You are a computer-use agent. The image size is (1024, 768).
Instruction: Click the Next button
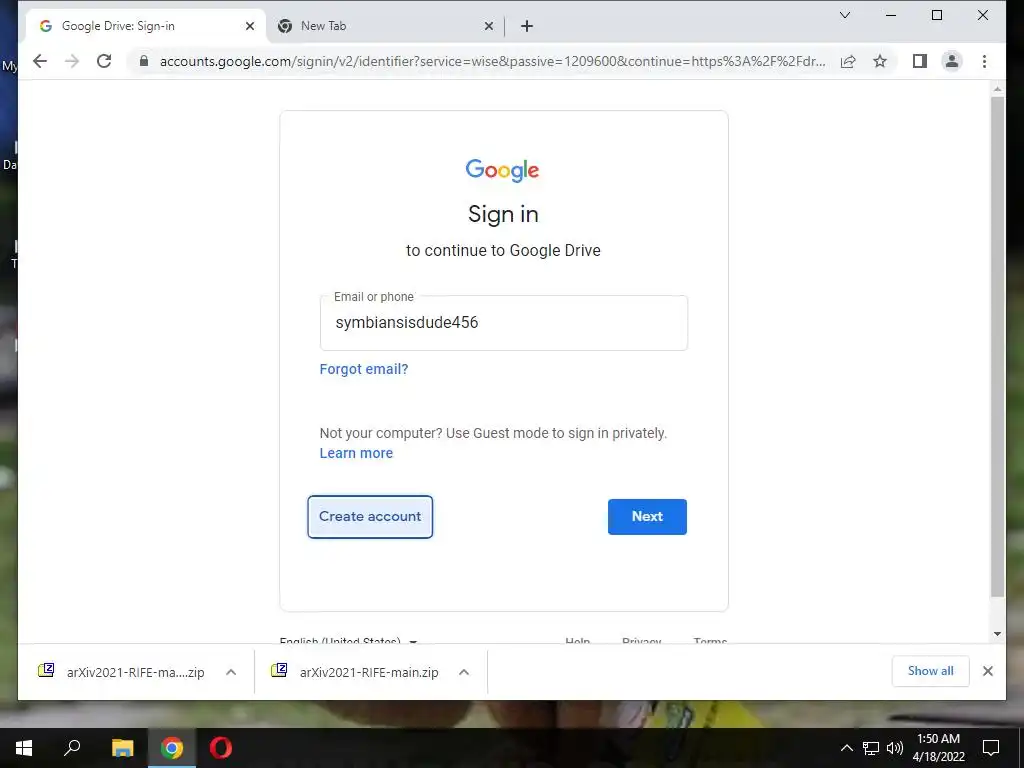click(x=647, y=517)
